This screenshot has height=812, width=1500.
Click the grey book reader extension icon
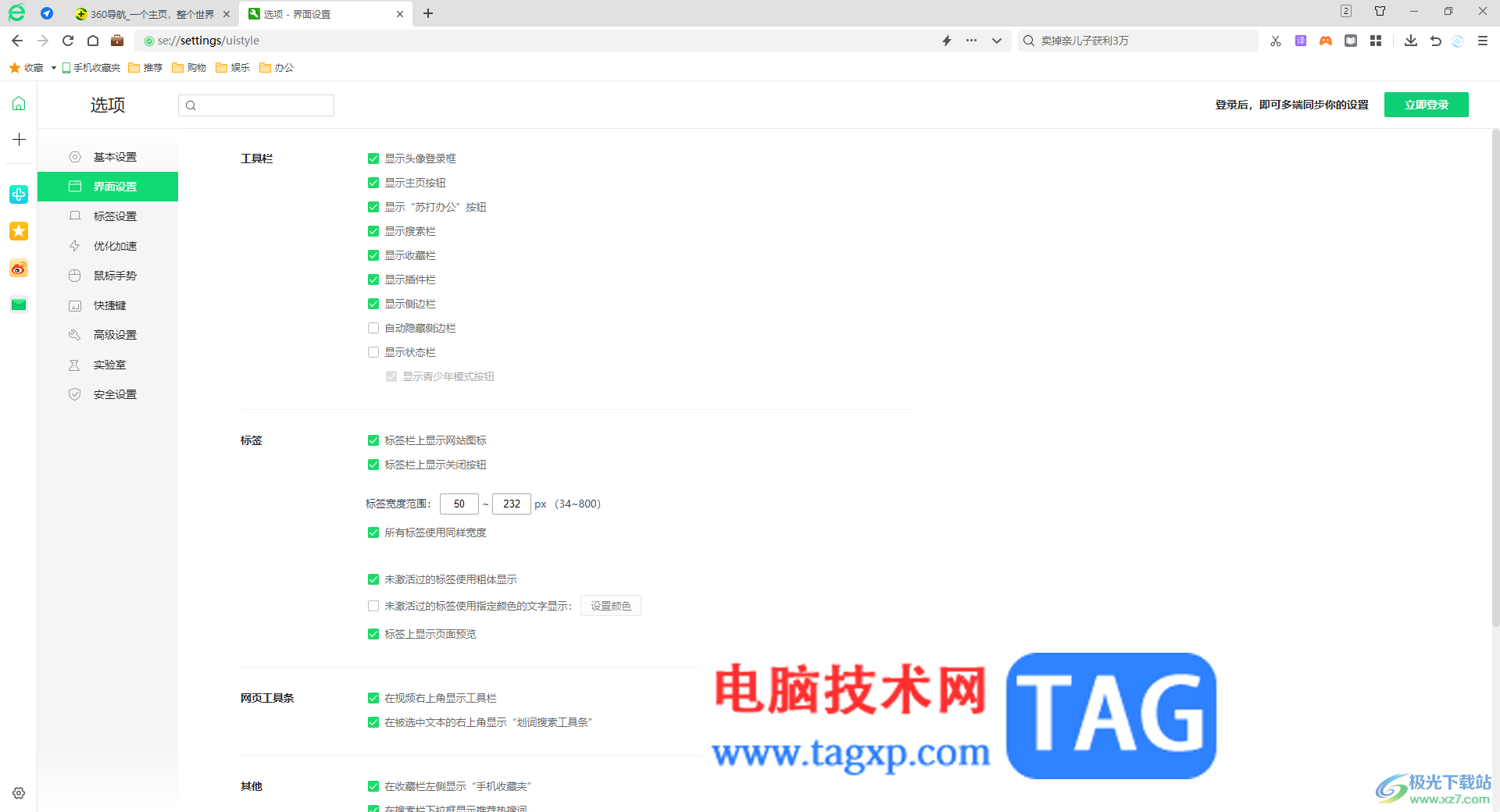point(1351,41)
